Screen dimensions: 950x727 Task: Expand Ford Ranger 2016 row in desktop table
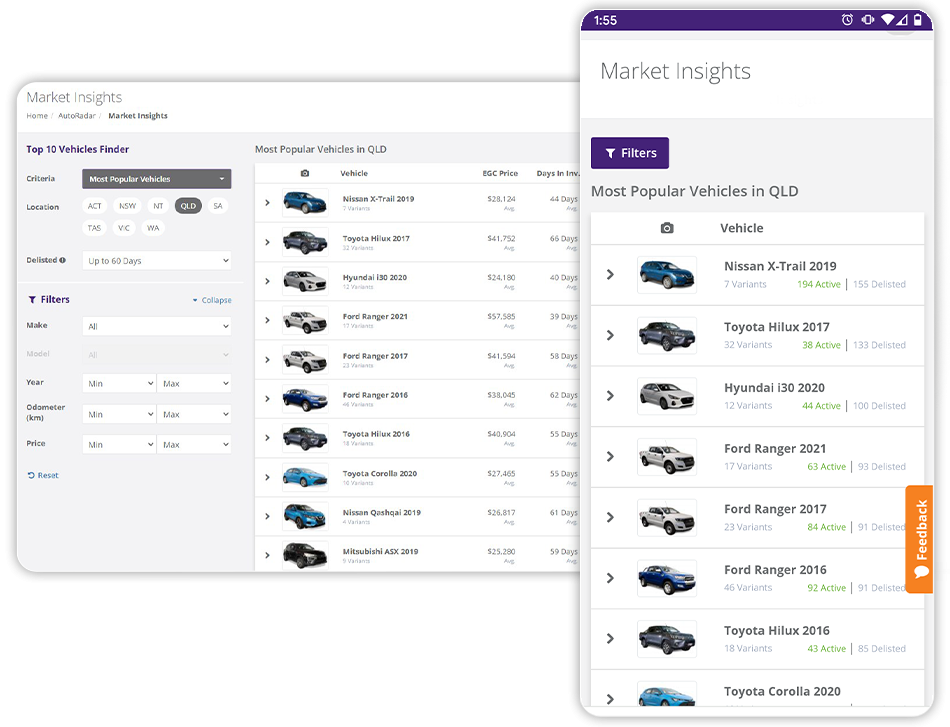tap(267, 399)
